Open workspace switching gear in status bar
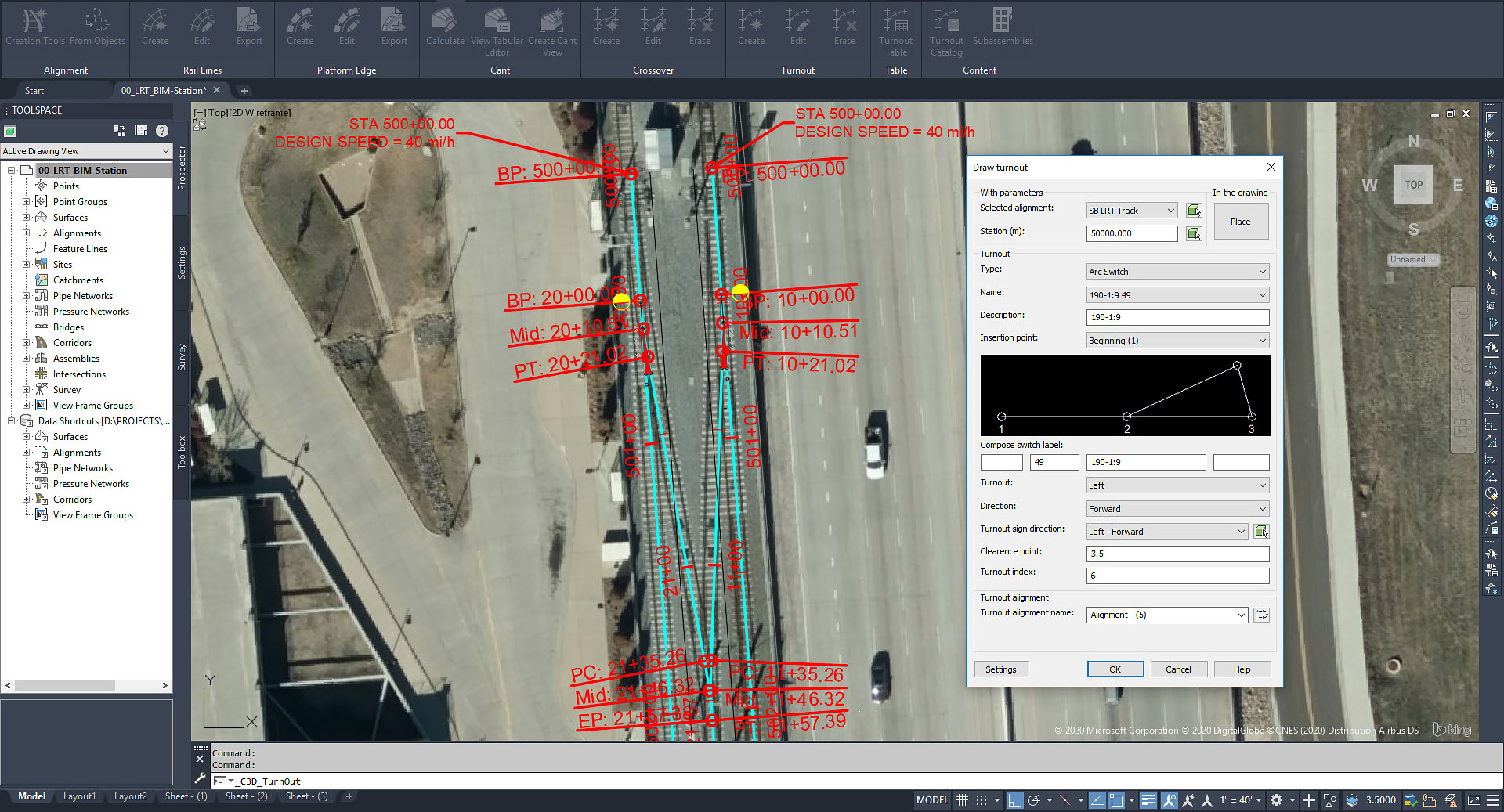Image resolution: width=1504 pixels, height=812 pixels. click(1276, 799)
